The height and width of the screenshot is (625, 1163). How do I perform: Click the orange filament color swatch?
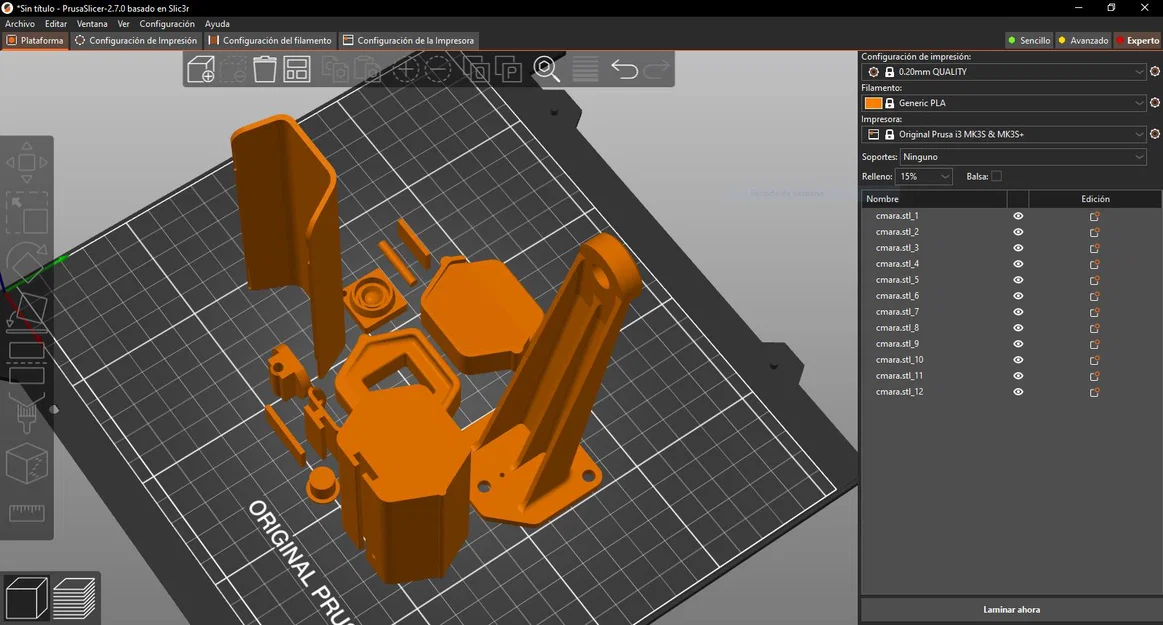coord(873,103)
